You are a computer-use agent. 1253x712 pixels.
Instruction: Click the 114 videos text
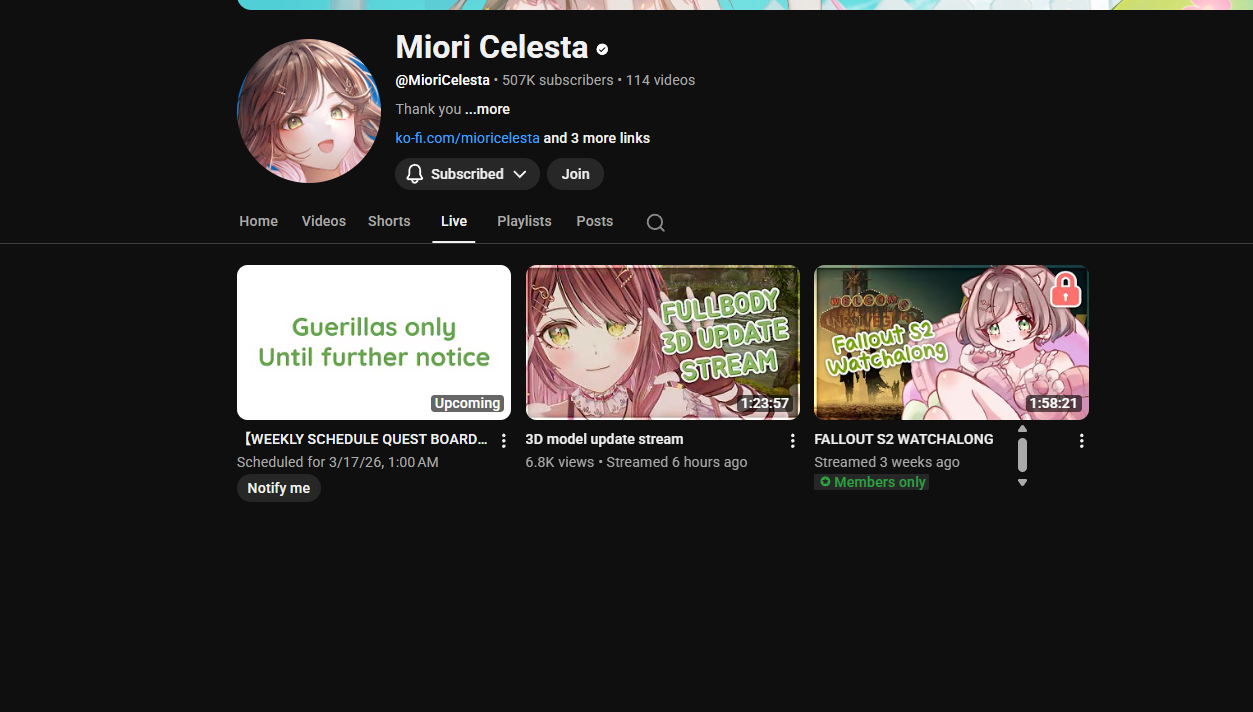660,80
